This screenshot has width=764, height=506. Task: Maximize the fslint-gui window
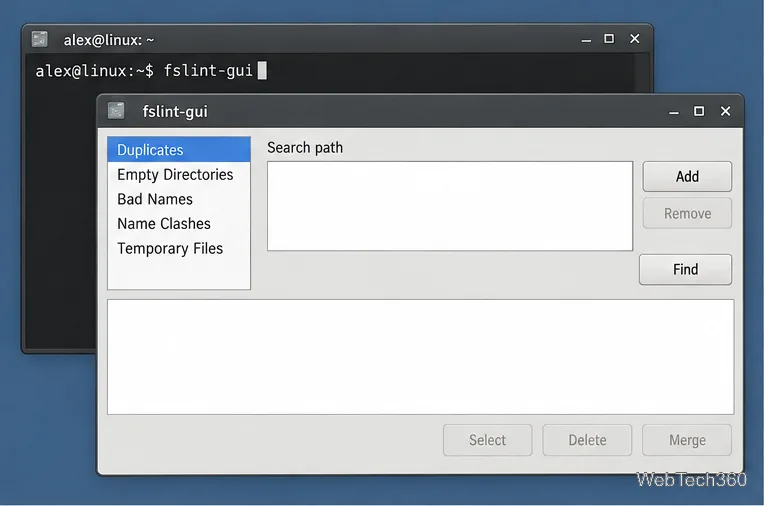pyautogui.click(x=699, y=111)
